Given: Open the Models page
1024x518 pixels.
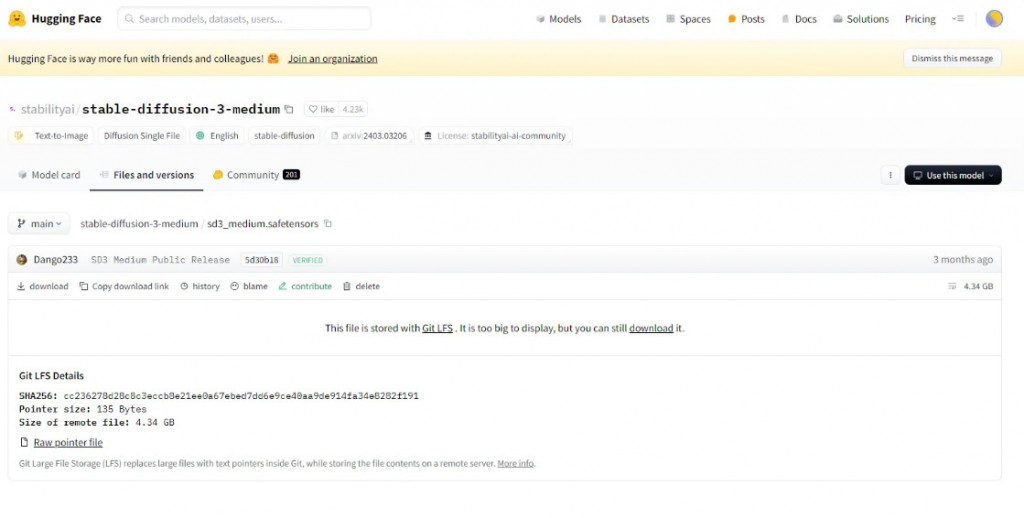Looking at the screenshot, I should coord(558,19).
